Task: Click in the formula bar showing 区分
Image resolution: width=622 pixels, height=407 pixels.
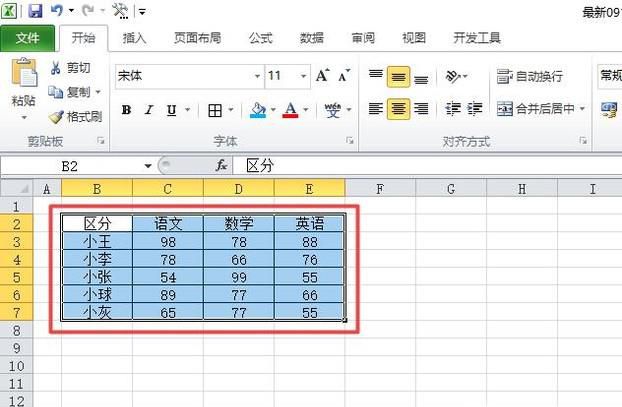Action: coord(428,165)
